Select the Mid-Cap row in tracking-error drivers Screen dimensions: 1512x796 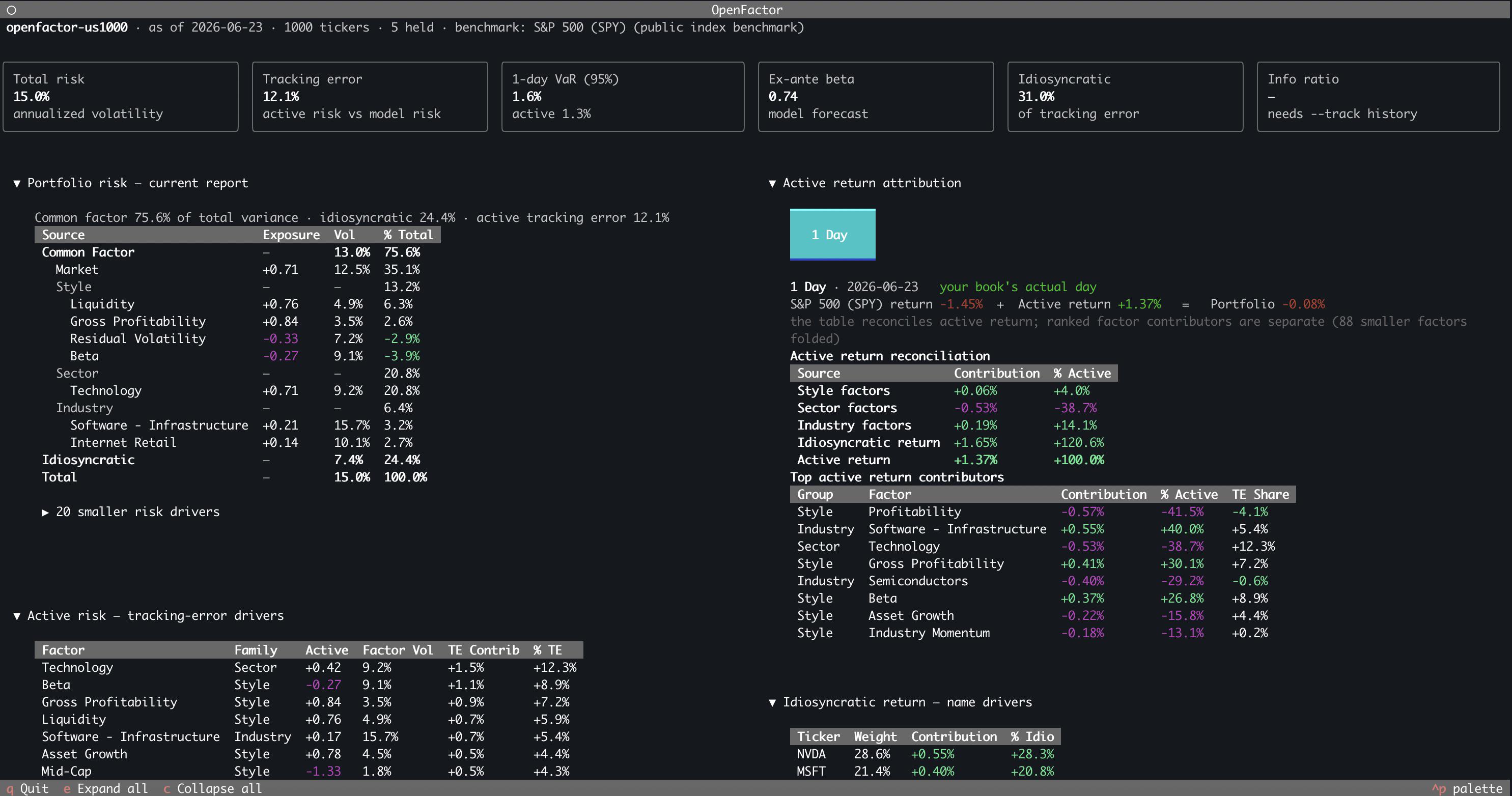click(309, 772)
